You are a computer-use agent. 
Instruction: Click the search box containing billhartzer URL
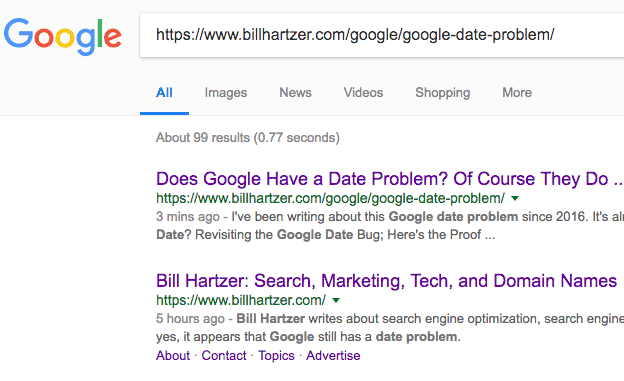(x=382, y=35)
